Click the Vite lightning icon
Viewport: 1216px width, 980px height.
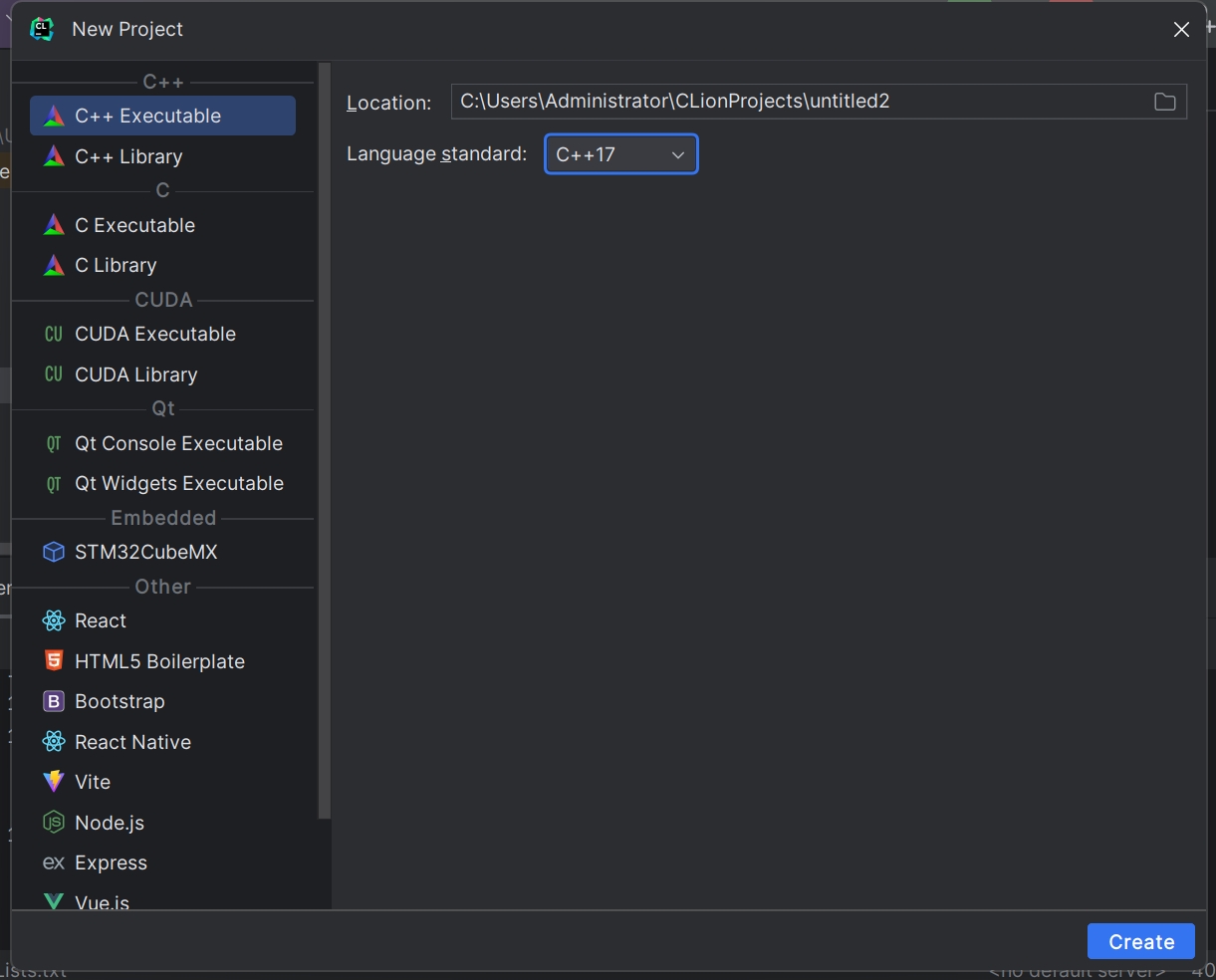[x=54, y=782]
